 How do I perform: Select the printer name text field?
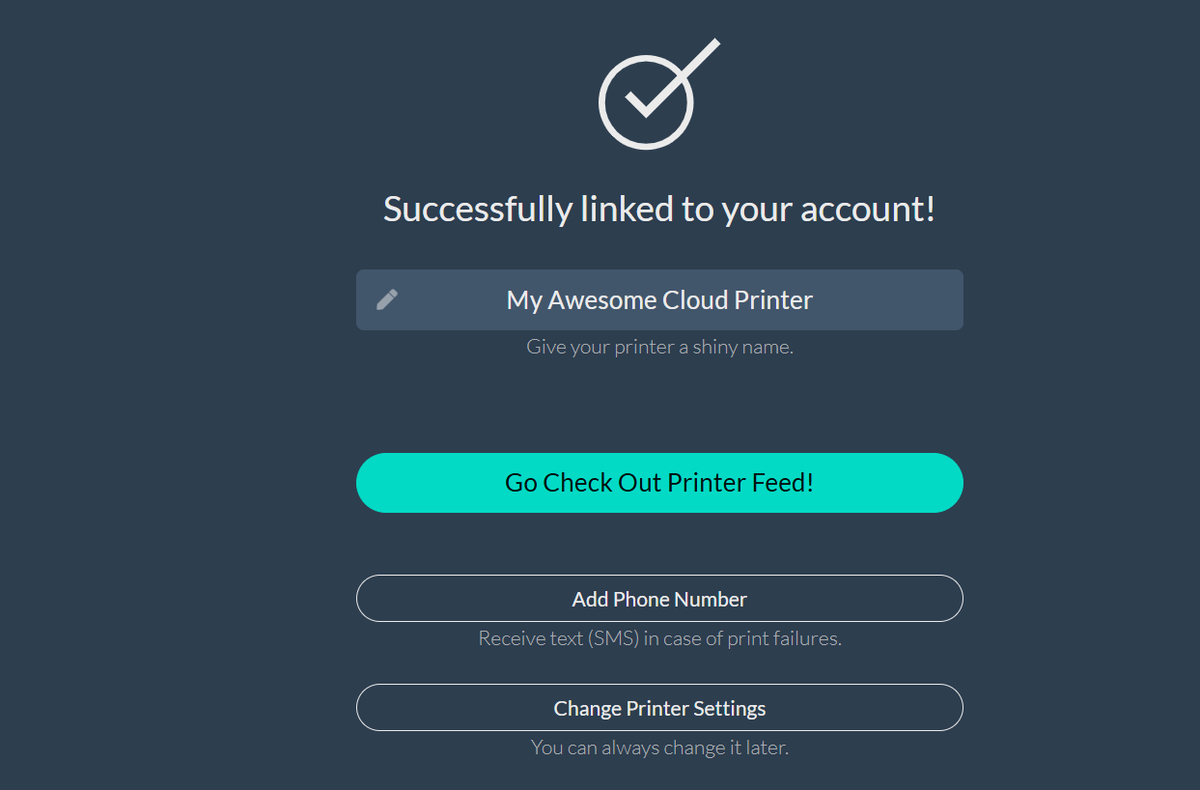coord(660,299)
